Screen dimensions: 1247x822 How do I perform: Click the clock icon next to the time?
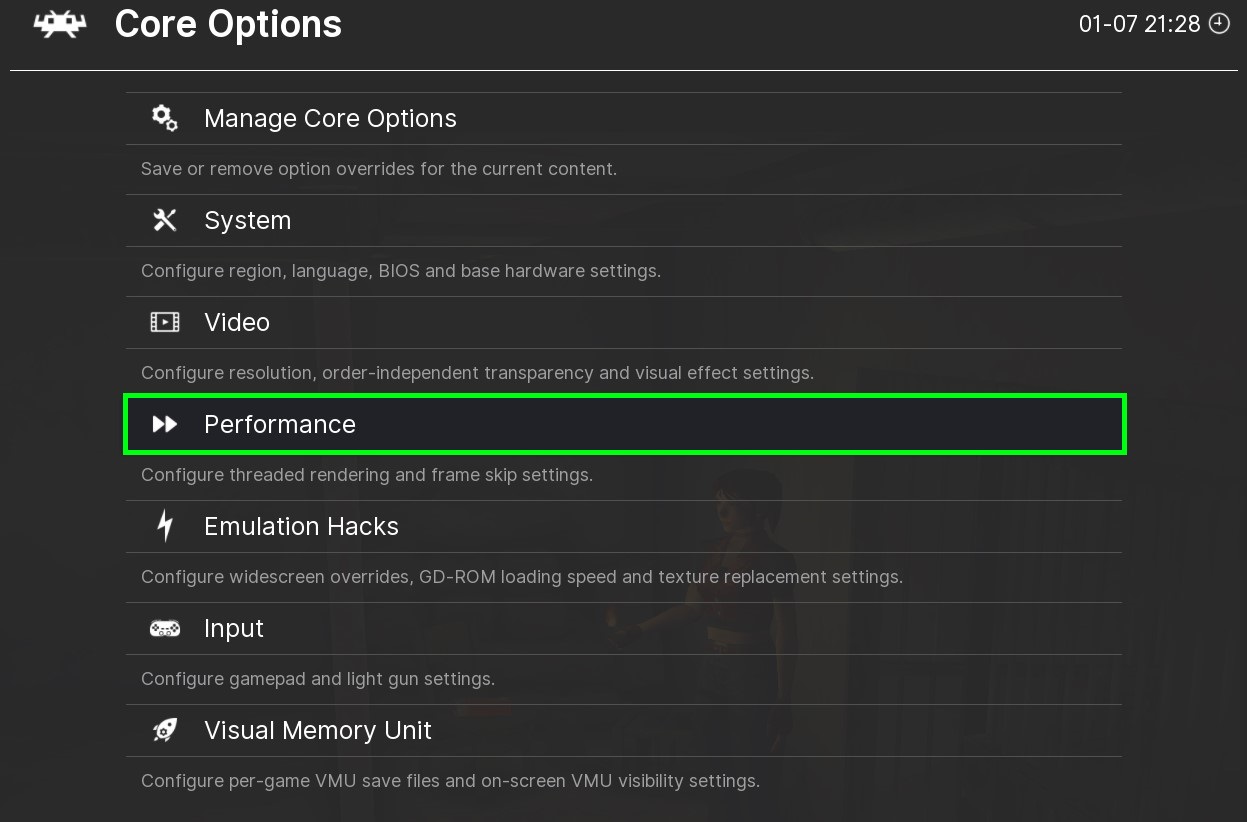(1219, 24)
